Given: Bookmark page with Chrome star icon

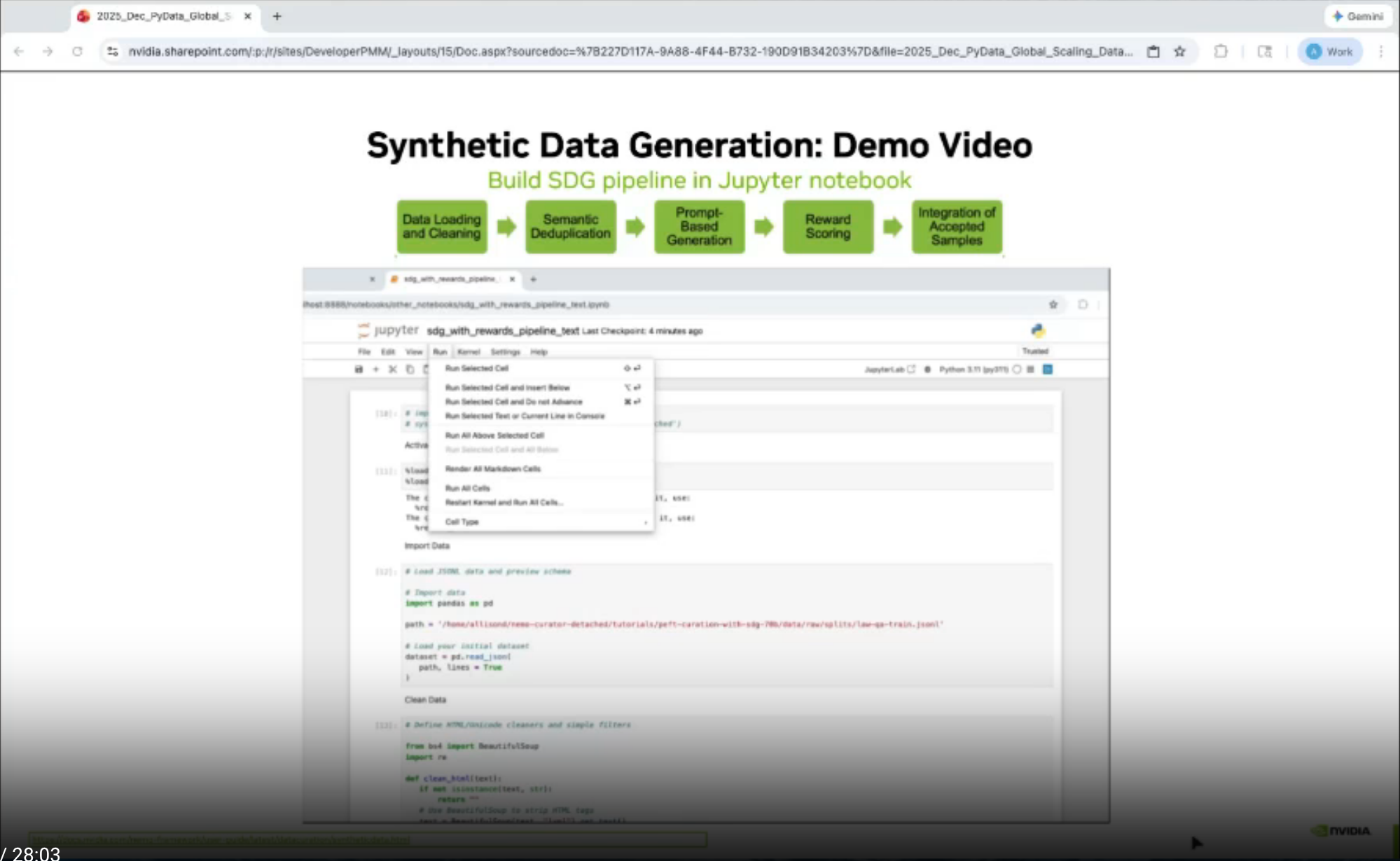Looking at the screenshot, I should coord(1180,52).
